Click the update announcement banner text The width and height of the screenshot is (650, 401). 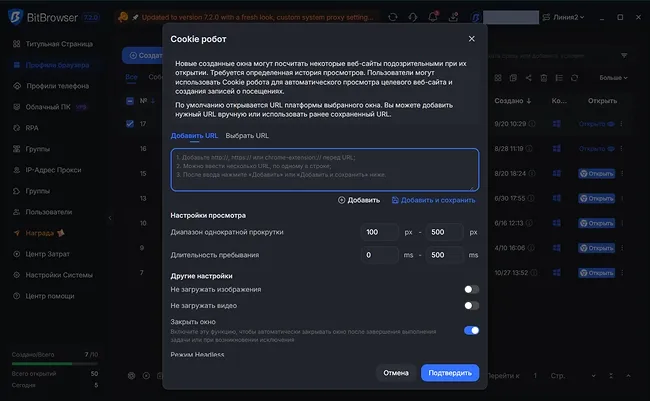[257, 17]
